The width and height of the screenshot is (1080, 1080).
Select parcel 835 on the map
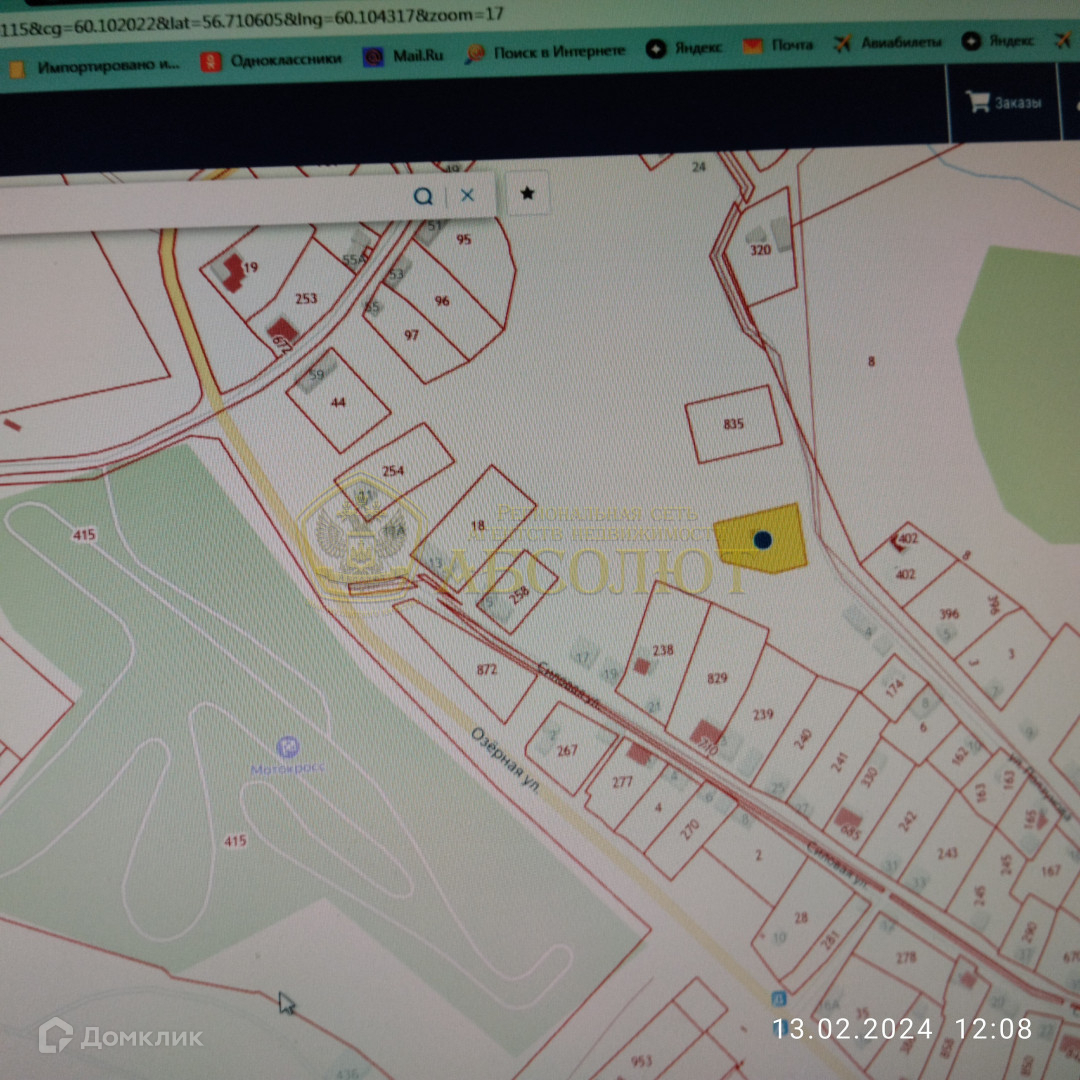[x=734, y=424]
